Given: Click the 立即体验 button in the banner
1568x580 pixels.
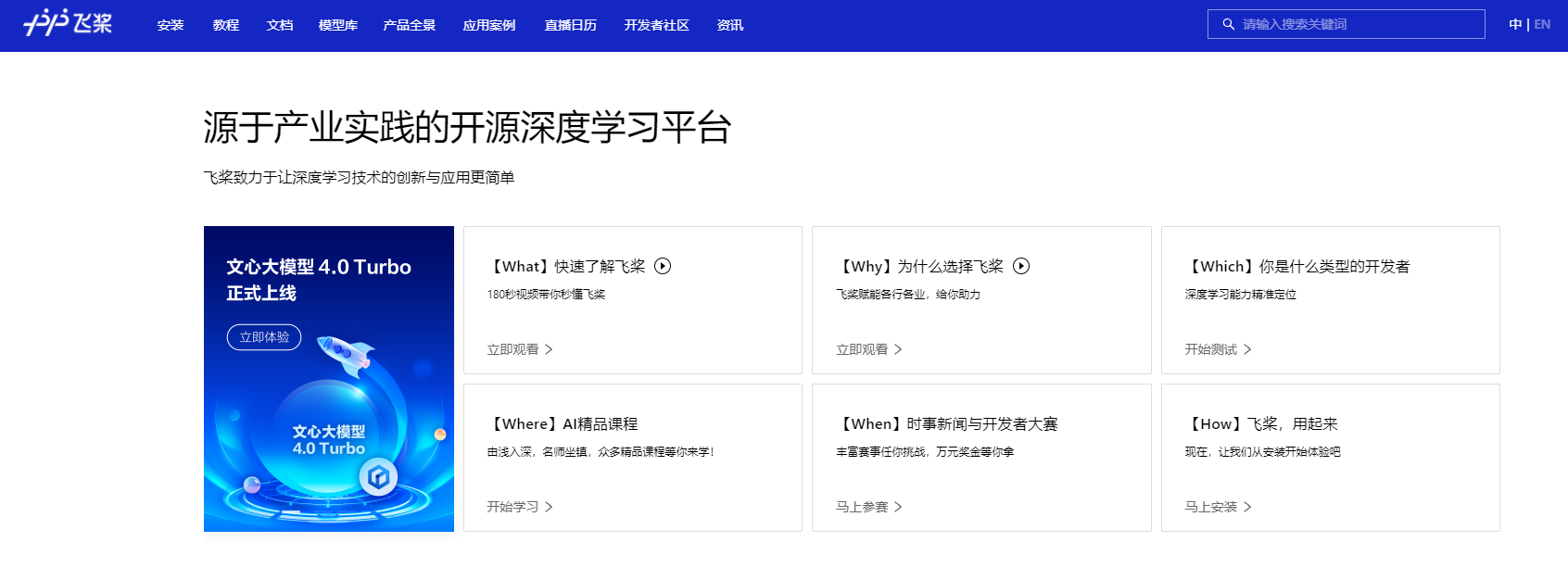Looking at the screenshot, I should pyautogui.click(x=264, y=337).
